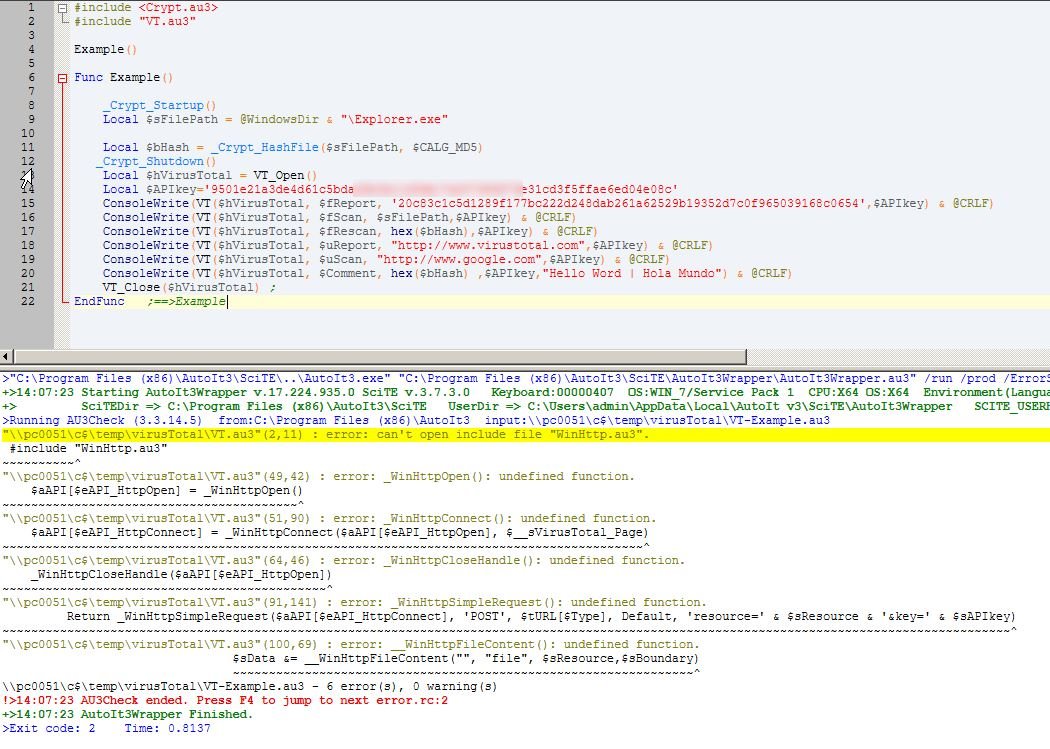Click the EndFunc keyword
The image size is (1050, 749).
[99, 302]
